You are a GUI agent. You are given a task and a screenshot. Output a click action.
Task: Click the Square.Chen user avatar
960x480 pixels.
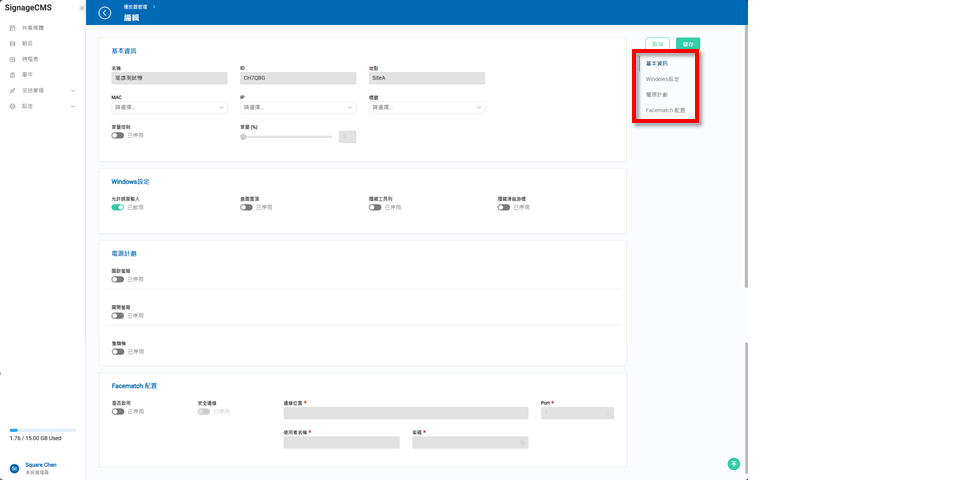click(x=14, y=468)
